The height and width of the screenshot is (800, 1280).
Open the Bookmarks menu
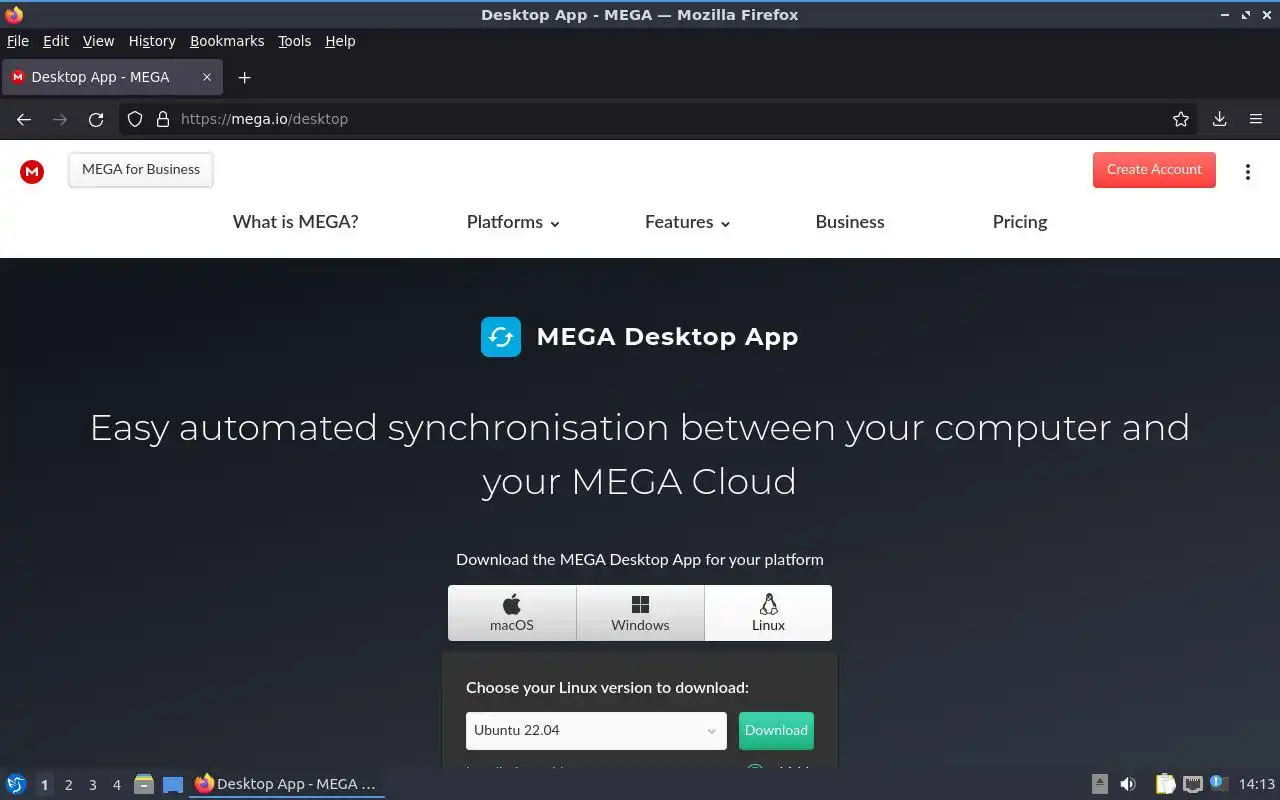(227, 41)
